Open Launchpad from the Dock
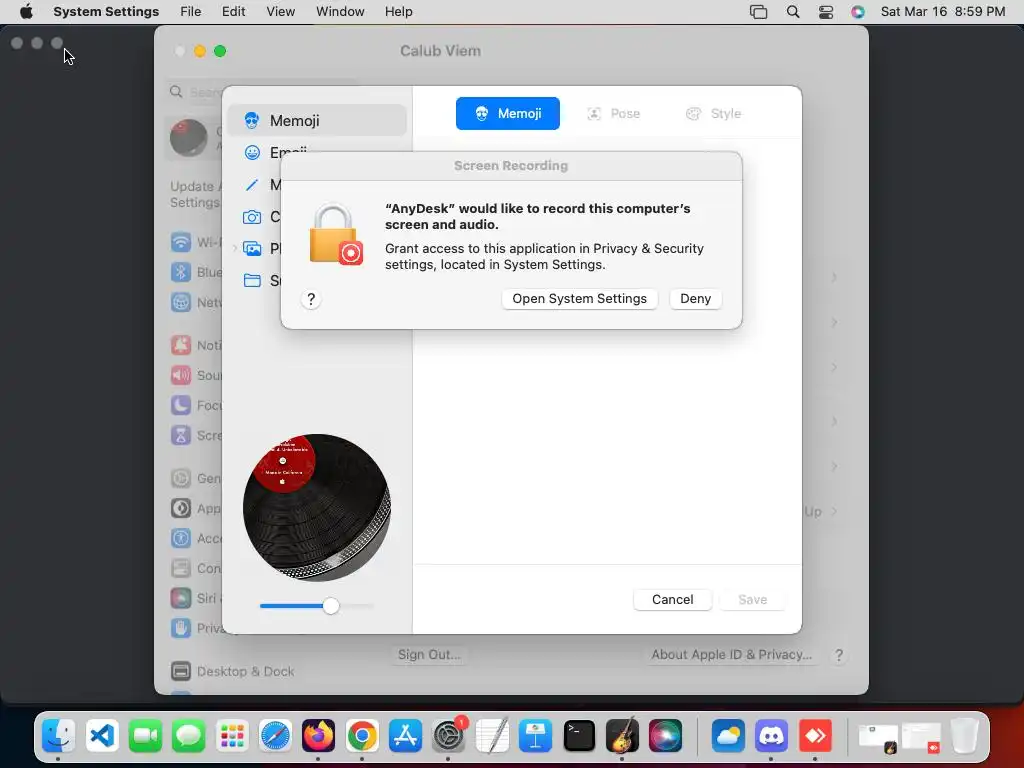This screenshot has height=768, width=1024. pyautogui.click(x=232, y=736)
